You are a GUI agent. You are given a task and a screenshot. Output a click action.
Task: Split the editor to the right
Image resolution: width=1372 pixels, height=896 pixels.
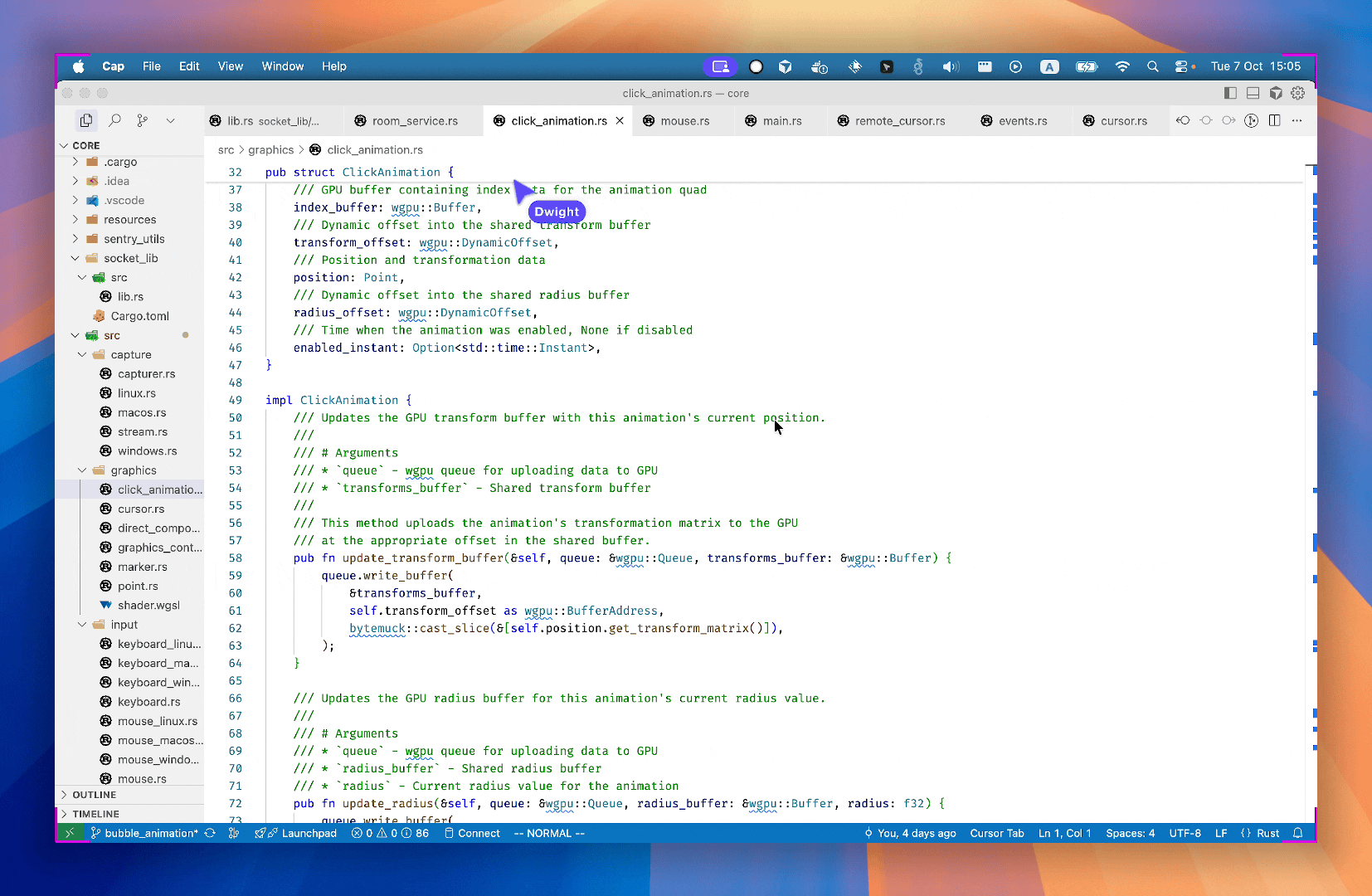(1274, 120)
